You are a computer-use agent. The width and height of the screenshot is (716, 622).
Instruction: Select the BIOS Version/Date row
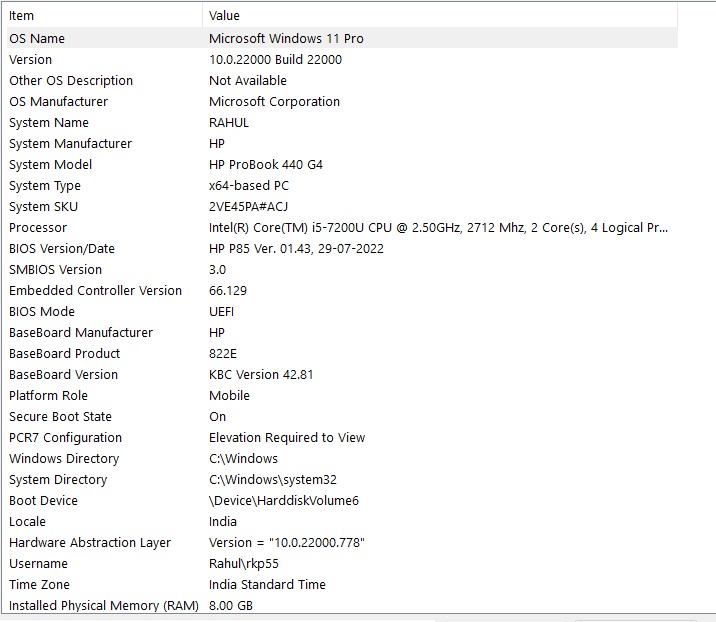point(342,248)
